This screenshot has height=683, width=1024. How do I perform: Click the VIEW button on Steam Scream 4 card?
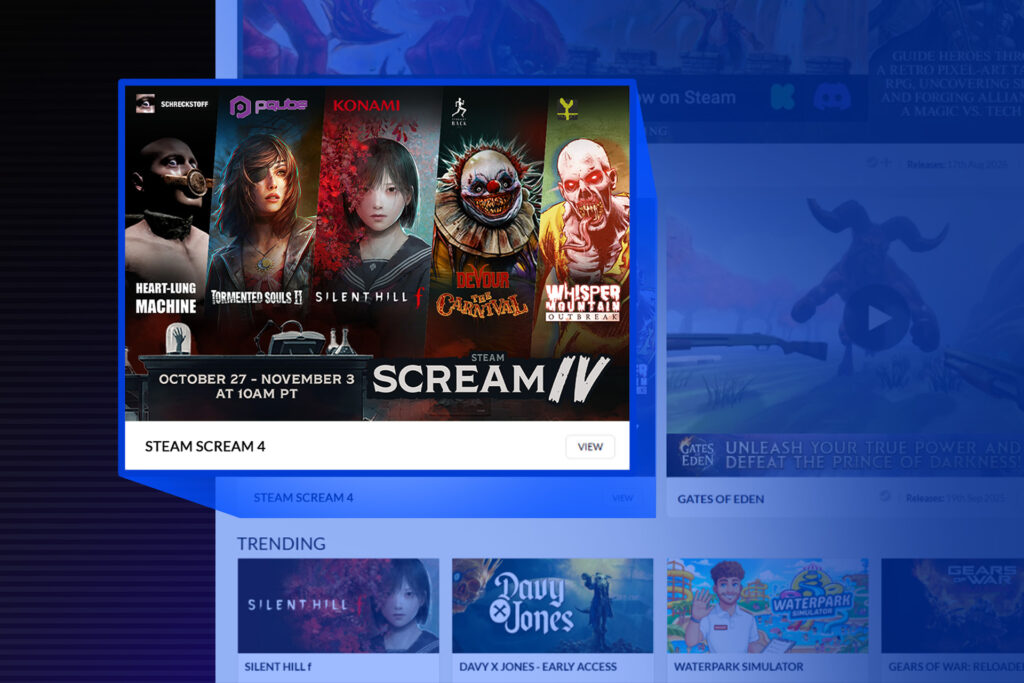(x=590, y=447)
